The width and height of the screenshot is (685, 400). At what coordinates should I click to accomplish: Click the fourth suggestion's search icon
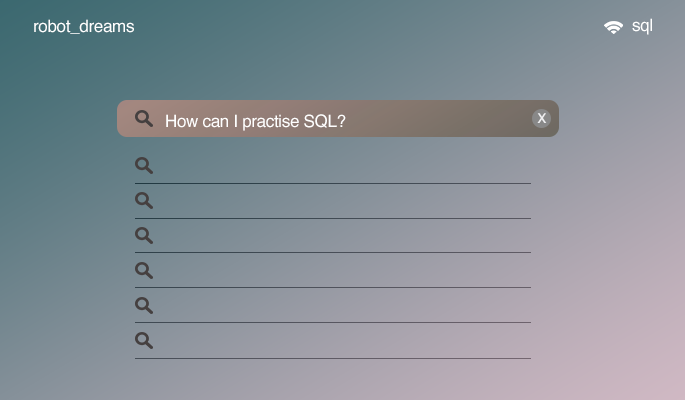pyautogui.click(x=144, y=270)
